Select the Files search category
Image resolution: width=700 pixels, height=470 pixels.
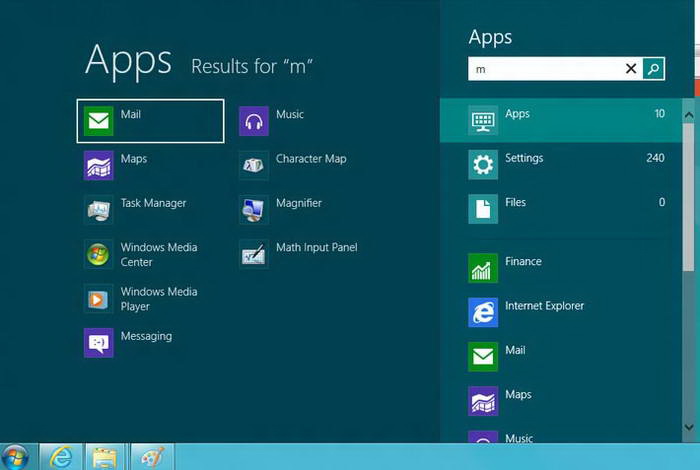click(x=561, y=209)
